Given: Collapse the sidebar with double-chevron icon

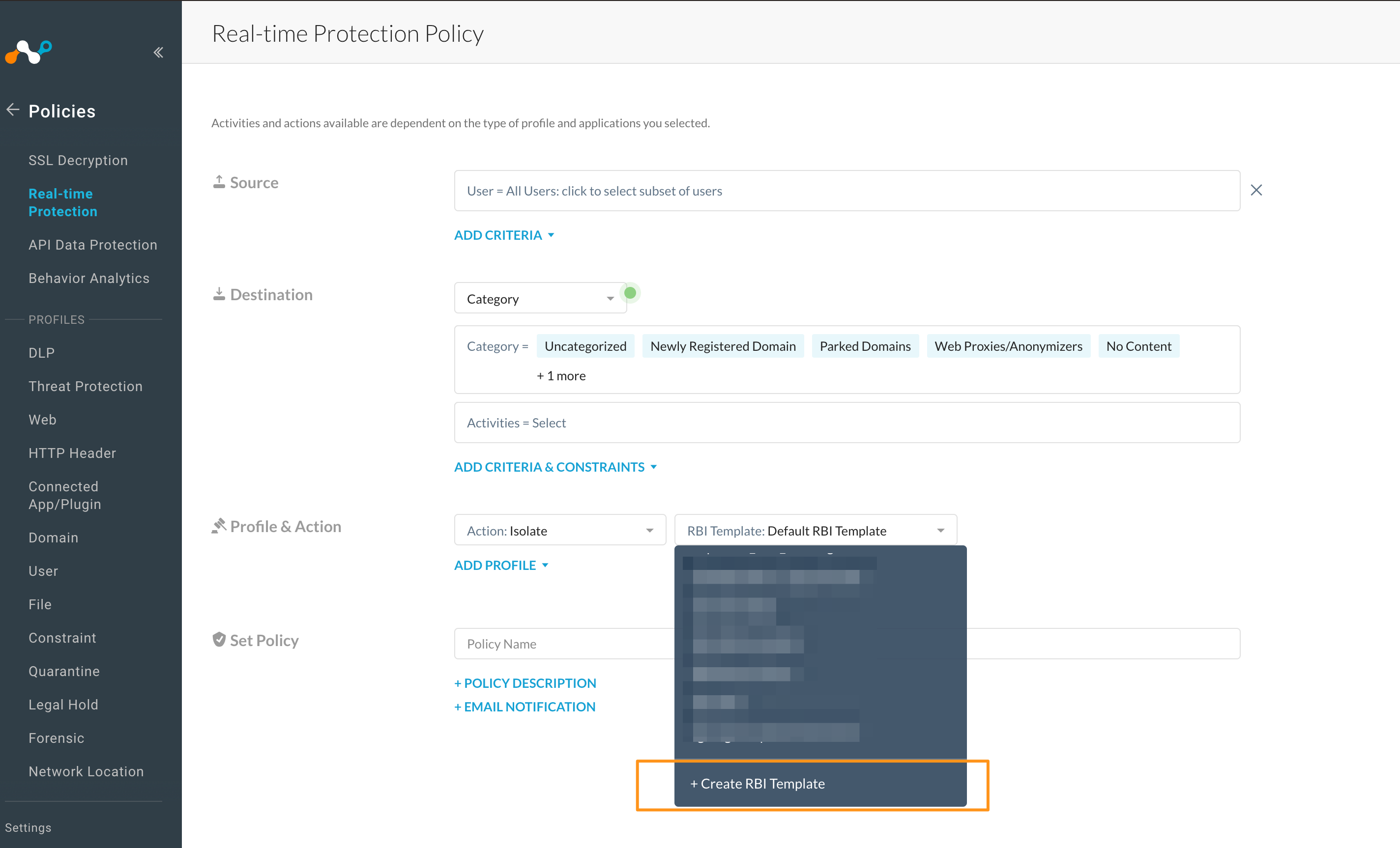Looking at the screenshot, I should coord(158,53).
